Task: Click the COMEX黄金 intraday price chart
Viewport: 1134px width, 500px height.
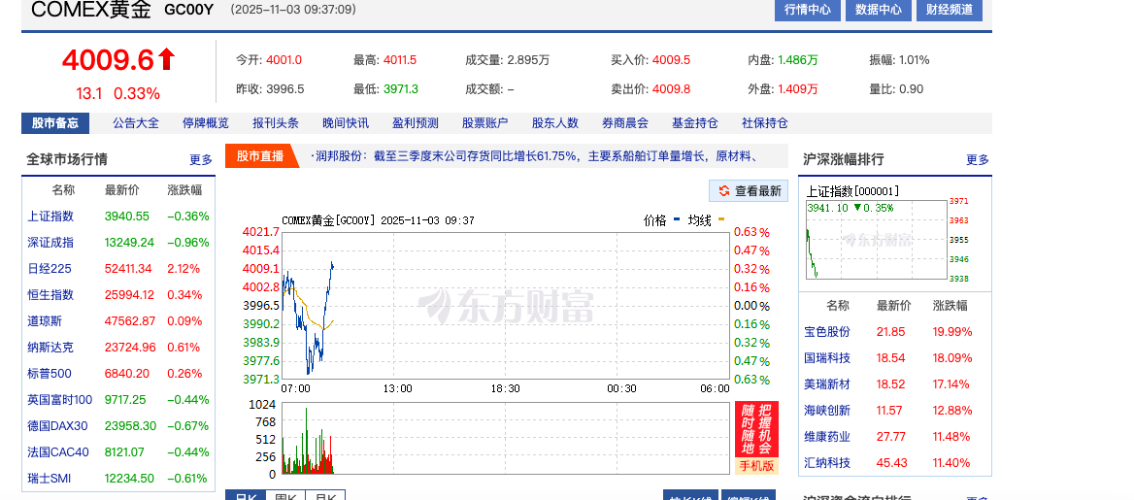Action: click(506, 305)
